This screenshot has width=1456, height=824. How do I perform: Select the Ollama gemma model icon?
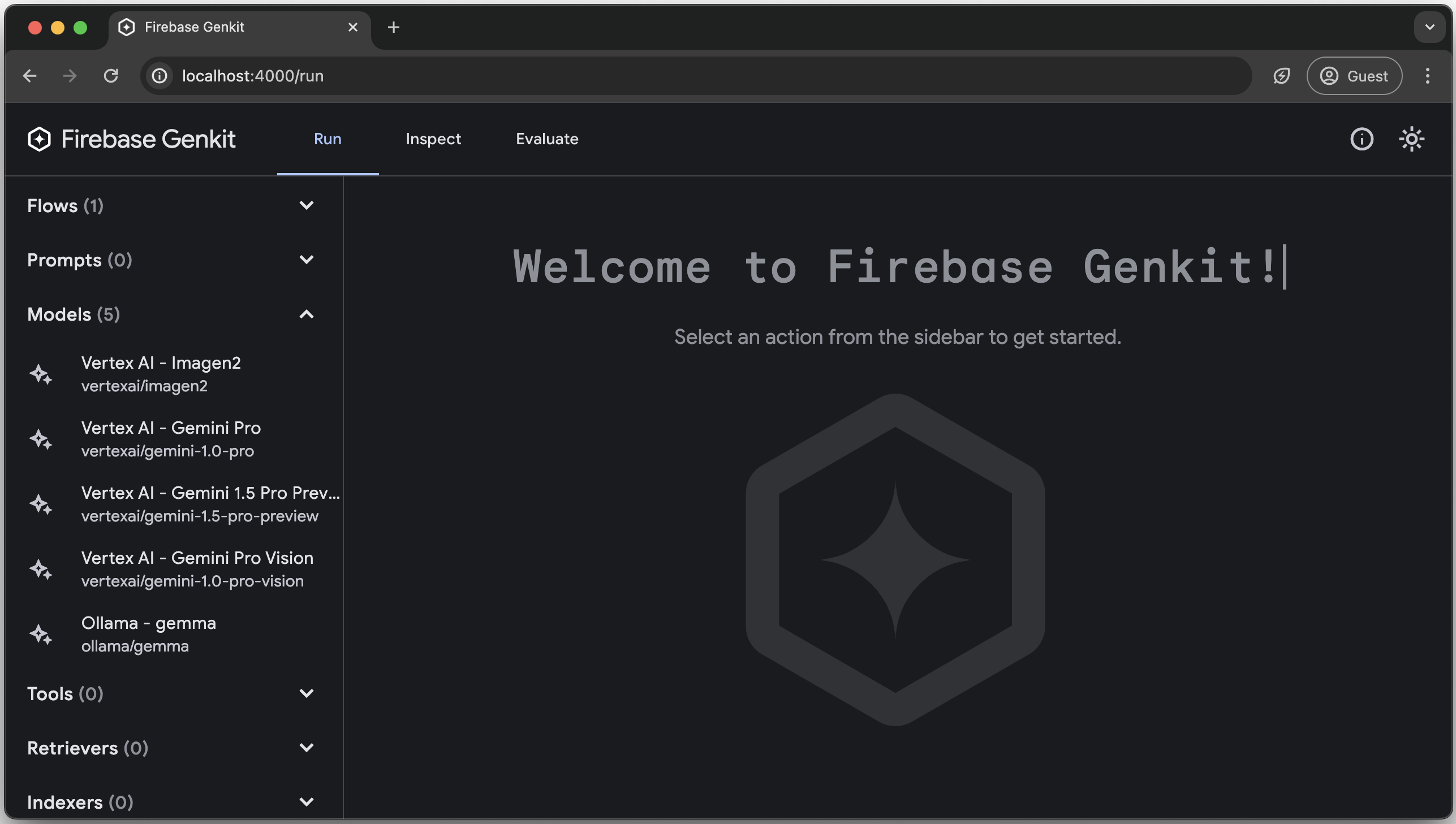point(41,634)
